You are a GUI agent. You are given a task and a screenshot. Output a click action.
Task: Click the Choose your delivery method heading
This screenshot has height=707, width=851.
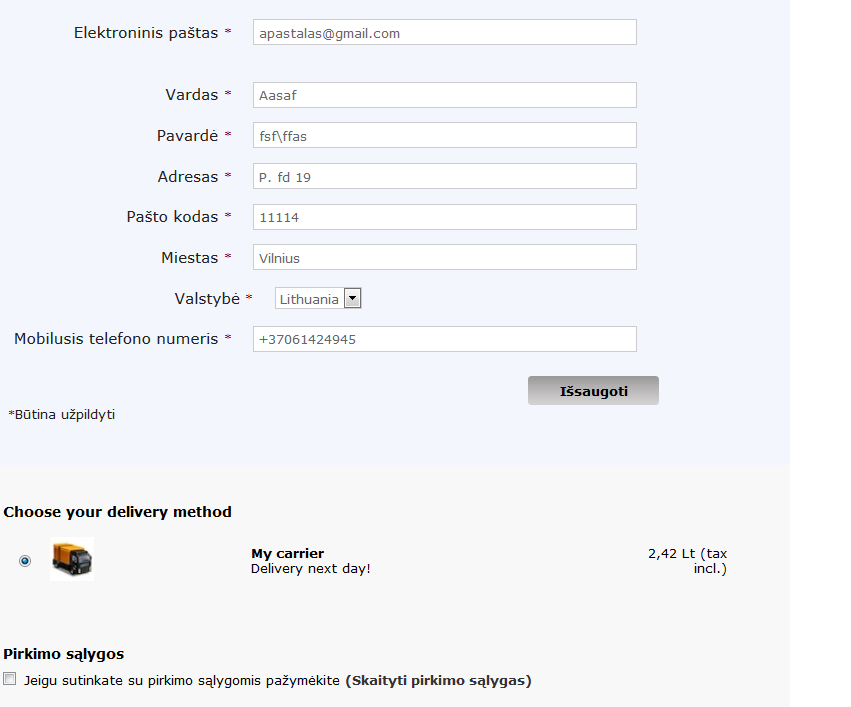117,512
